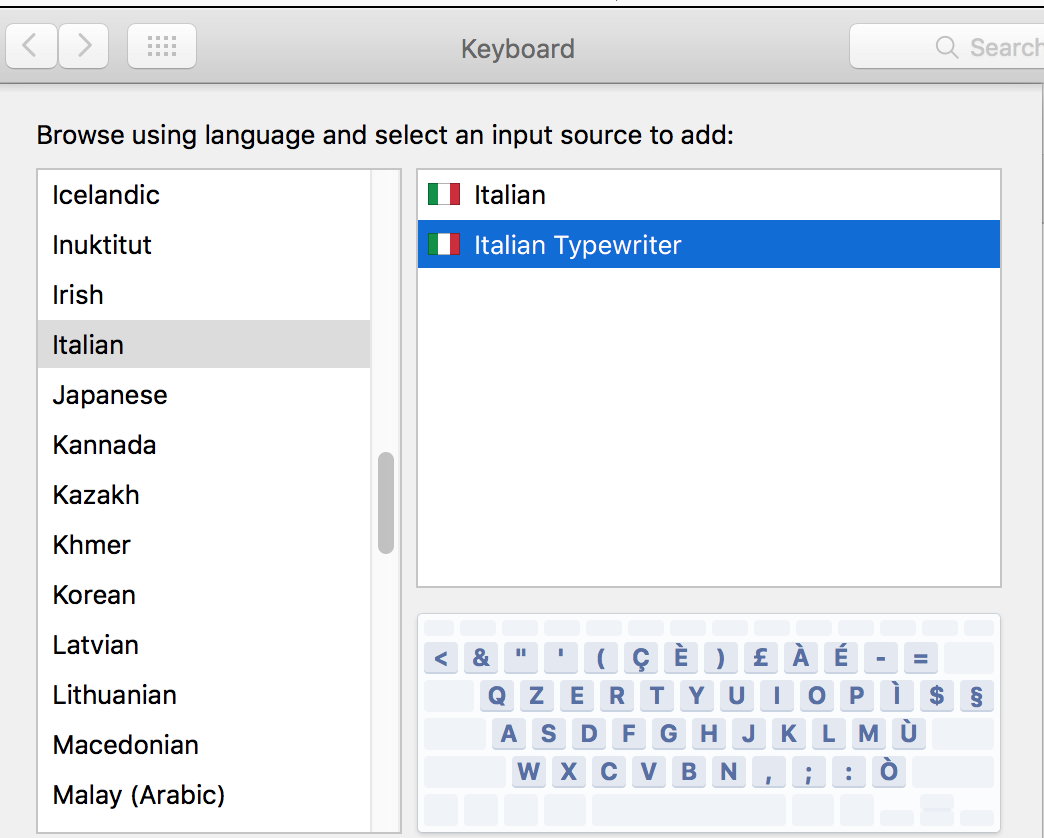Show all preferences grid icon
Image resolution: width=1044 pixels, height=838 pixels.
(162, 46)
